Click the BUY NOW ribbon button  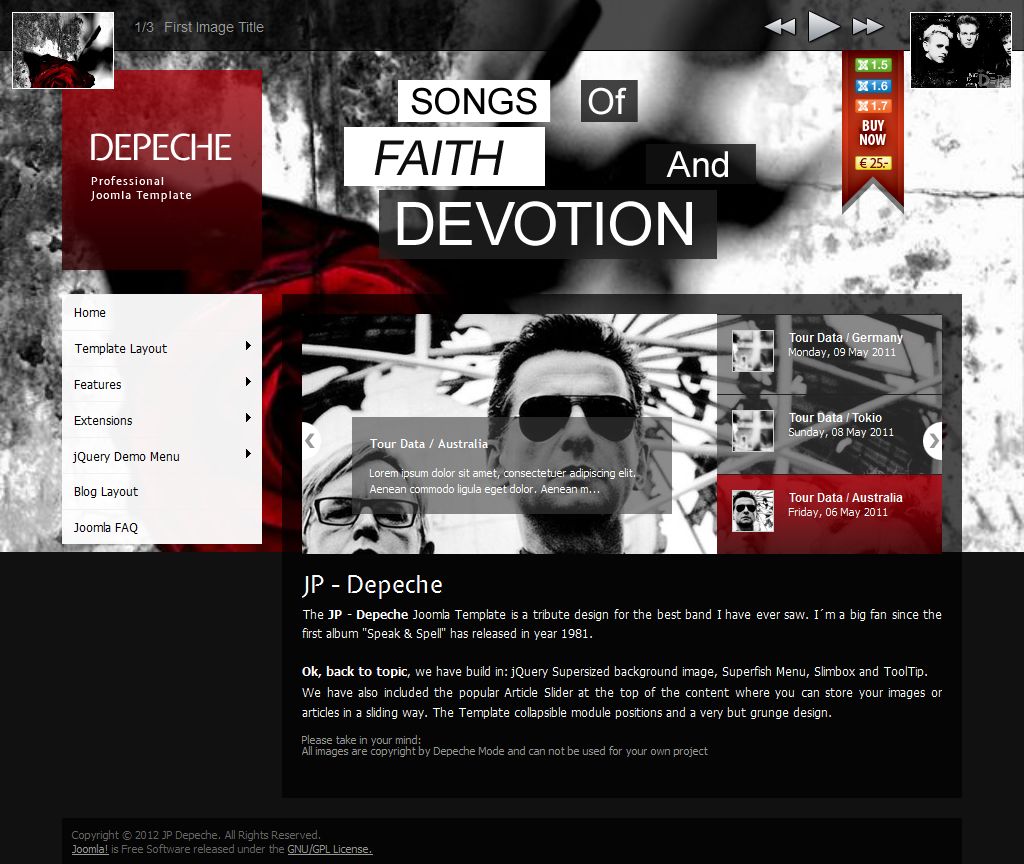click(872, 133)
